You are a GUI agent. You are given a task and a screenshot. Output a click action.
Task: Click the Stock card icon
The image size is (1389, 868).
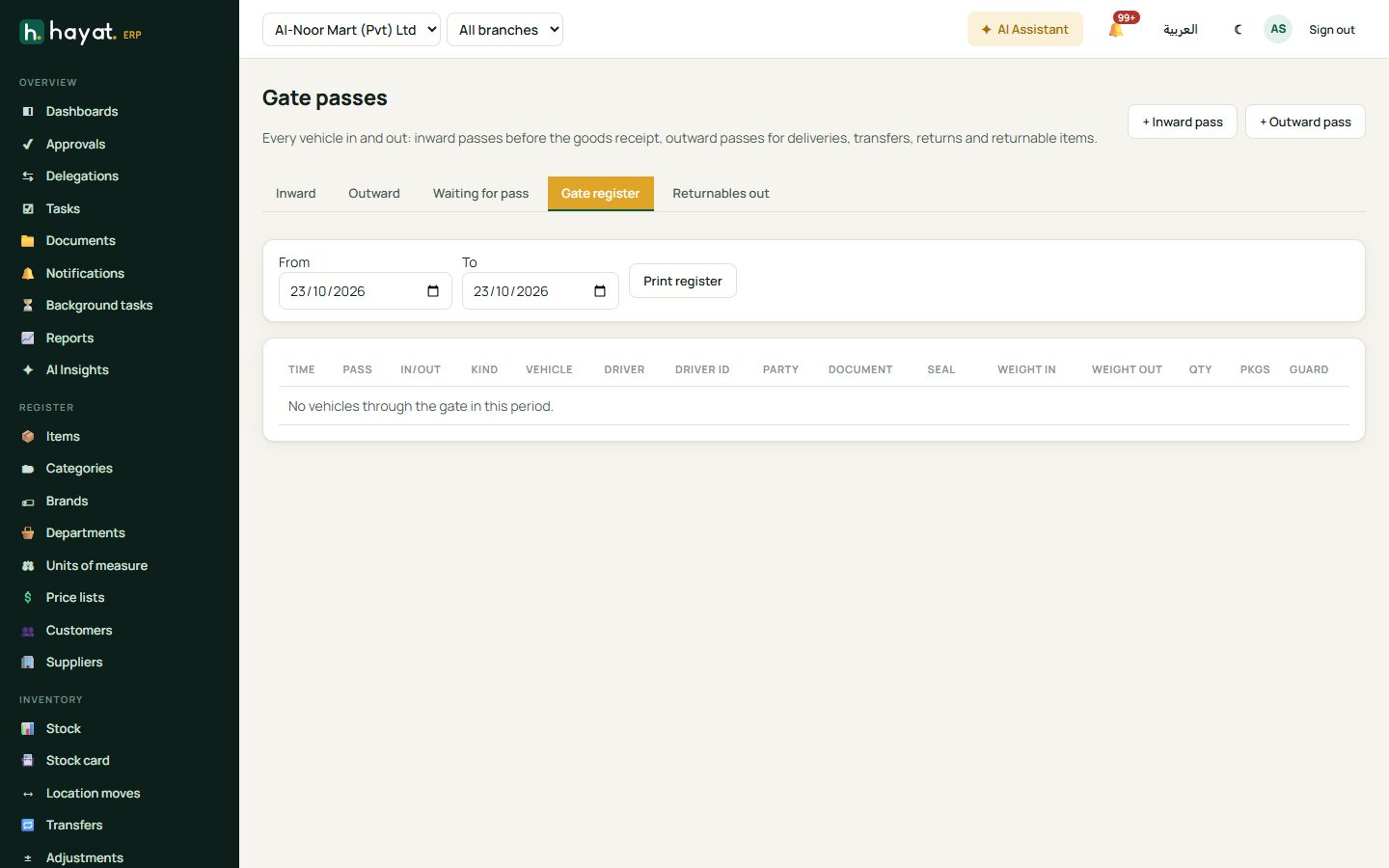click(28, 761)
